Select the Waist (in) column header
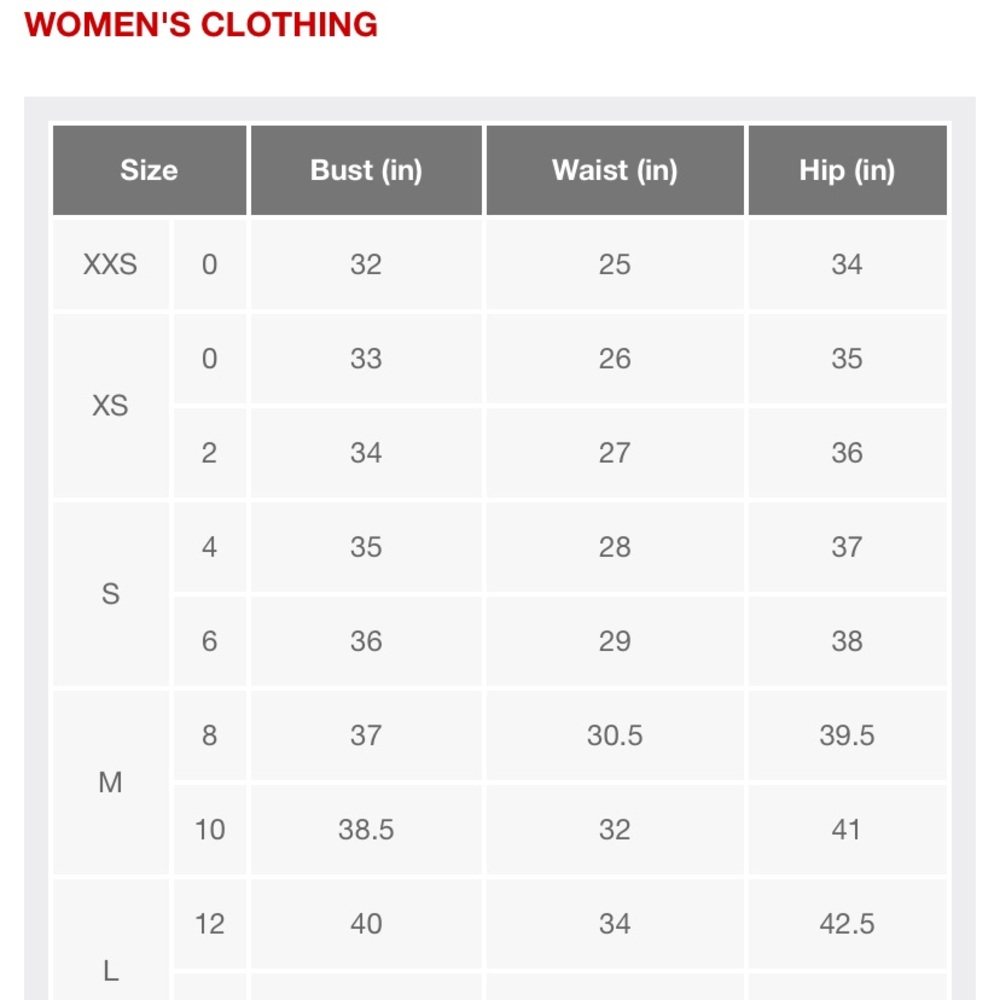The image size is (1000, 1000). coord(615,170)
